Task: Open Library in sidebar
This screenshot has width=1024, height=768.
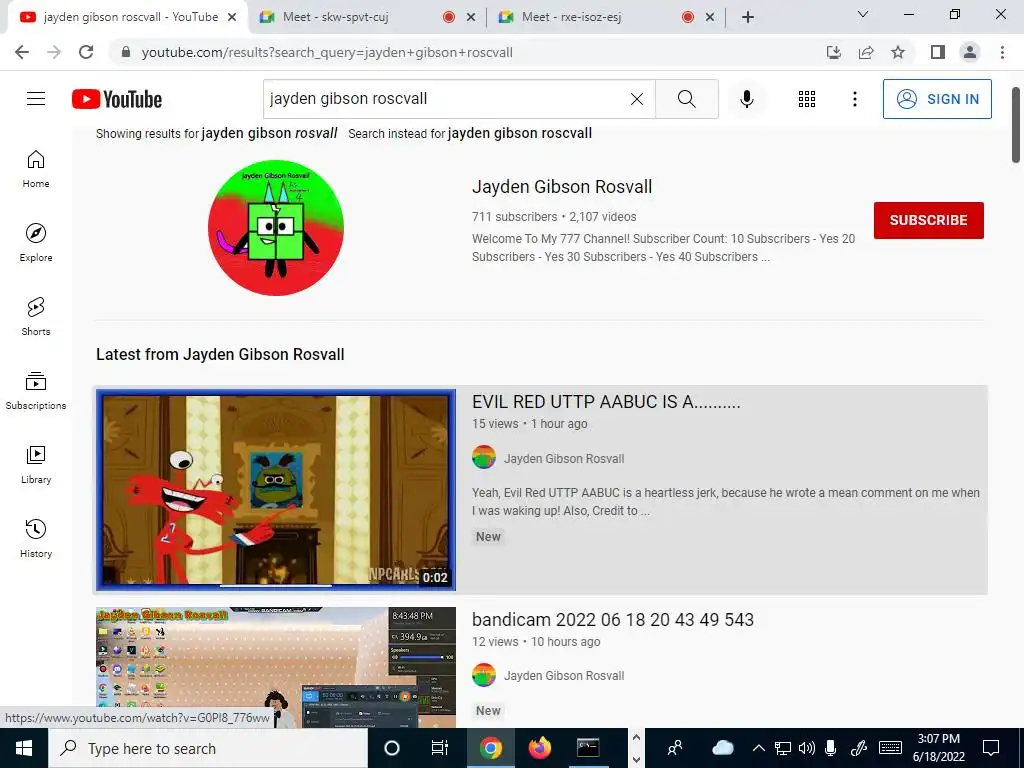Action: (36, 464)
